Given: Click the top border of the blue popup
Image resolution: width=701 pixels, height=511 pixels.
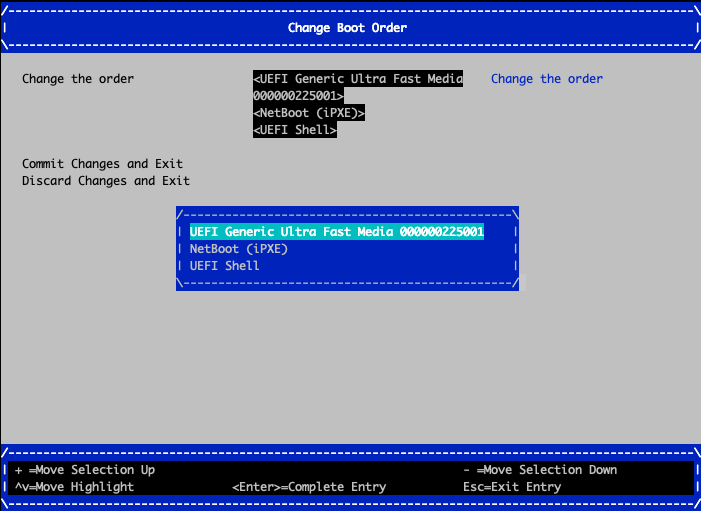Looking at the screenshot, I should (x=347, y=213).
